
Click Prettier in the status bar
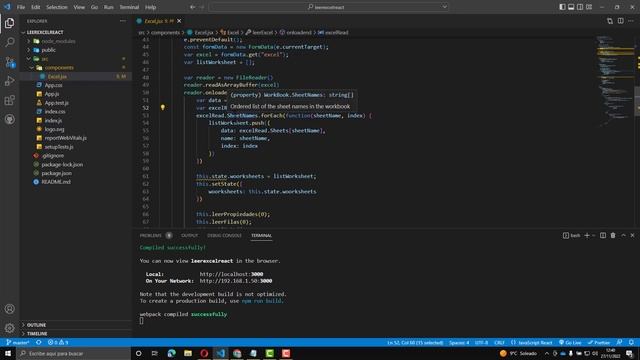(599, 342)
